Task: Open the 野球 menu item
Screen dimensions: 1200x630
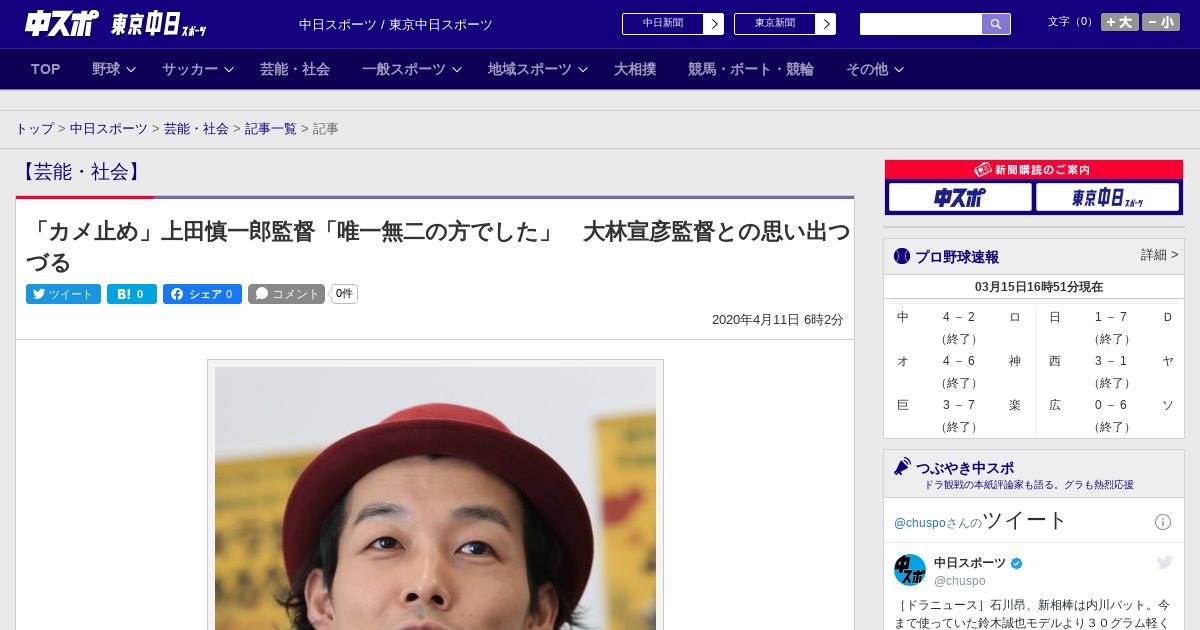Action: coord(106,69)
